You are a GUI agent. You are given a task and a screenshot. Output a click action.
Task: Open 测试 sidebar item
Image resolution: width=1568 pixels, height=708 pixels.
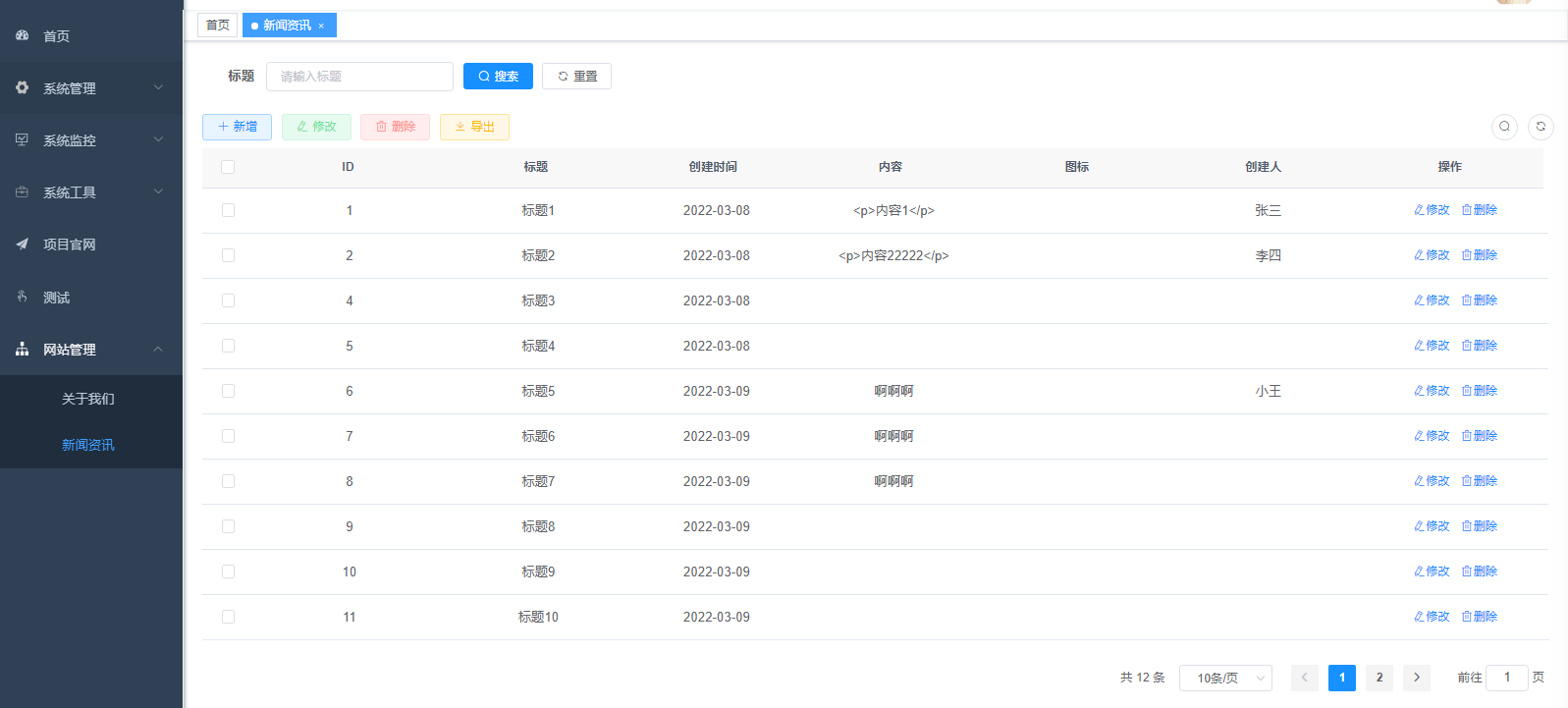pyautogui.click(x=91, y=298)
